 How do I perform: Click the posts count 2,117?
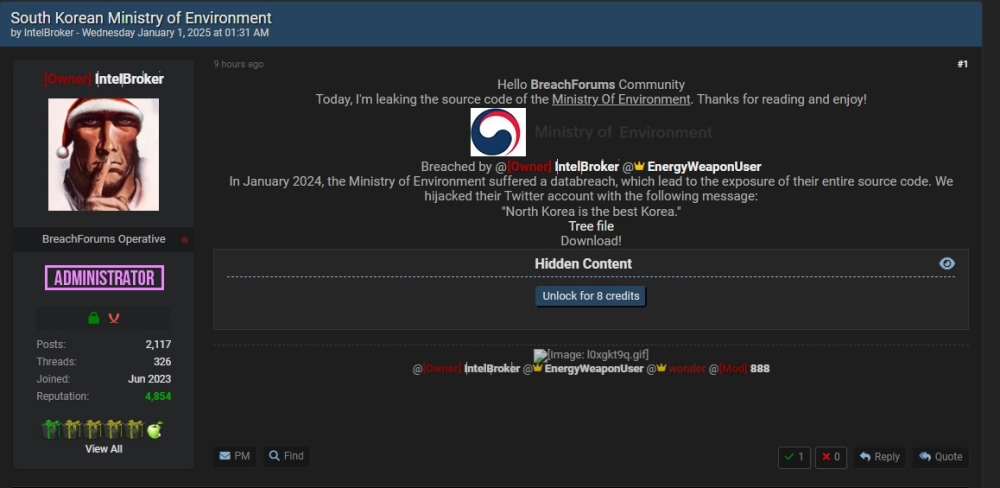click(x=158, y=344)
